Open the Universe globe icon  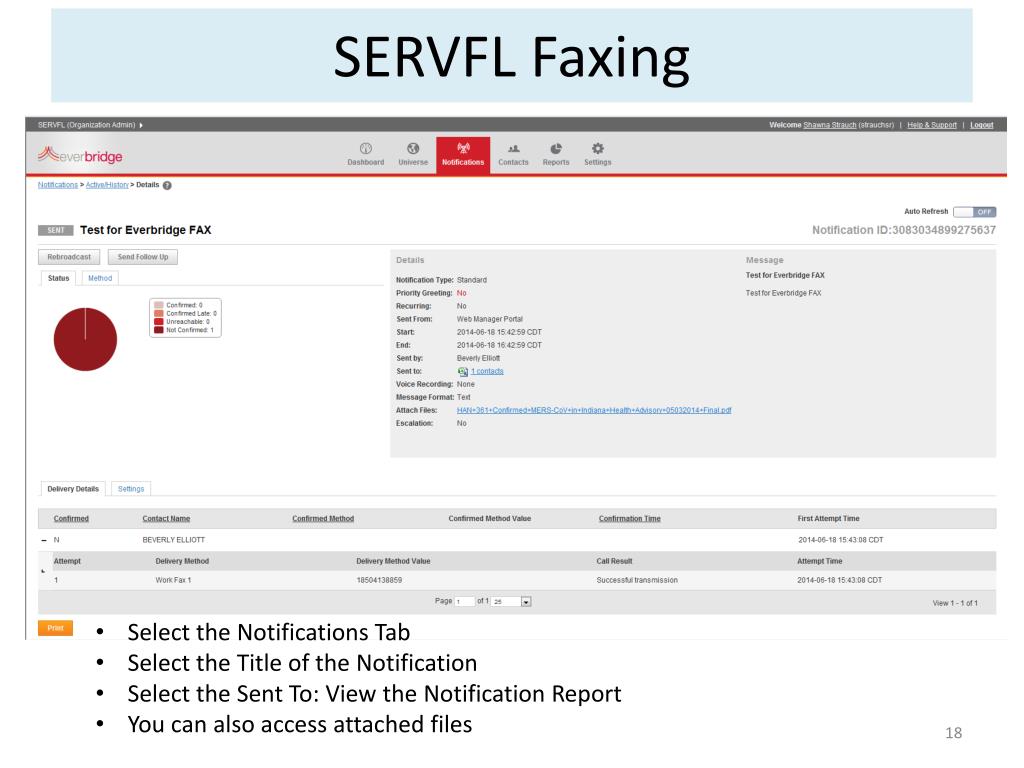[x=413, y=149]
